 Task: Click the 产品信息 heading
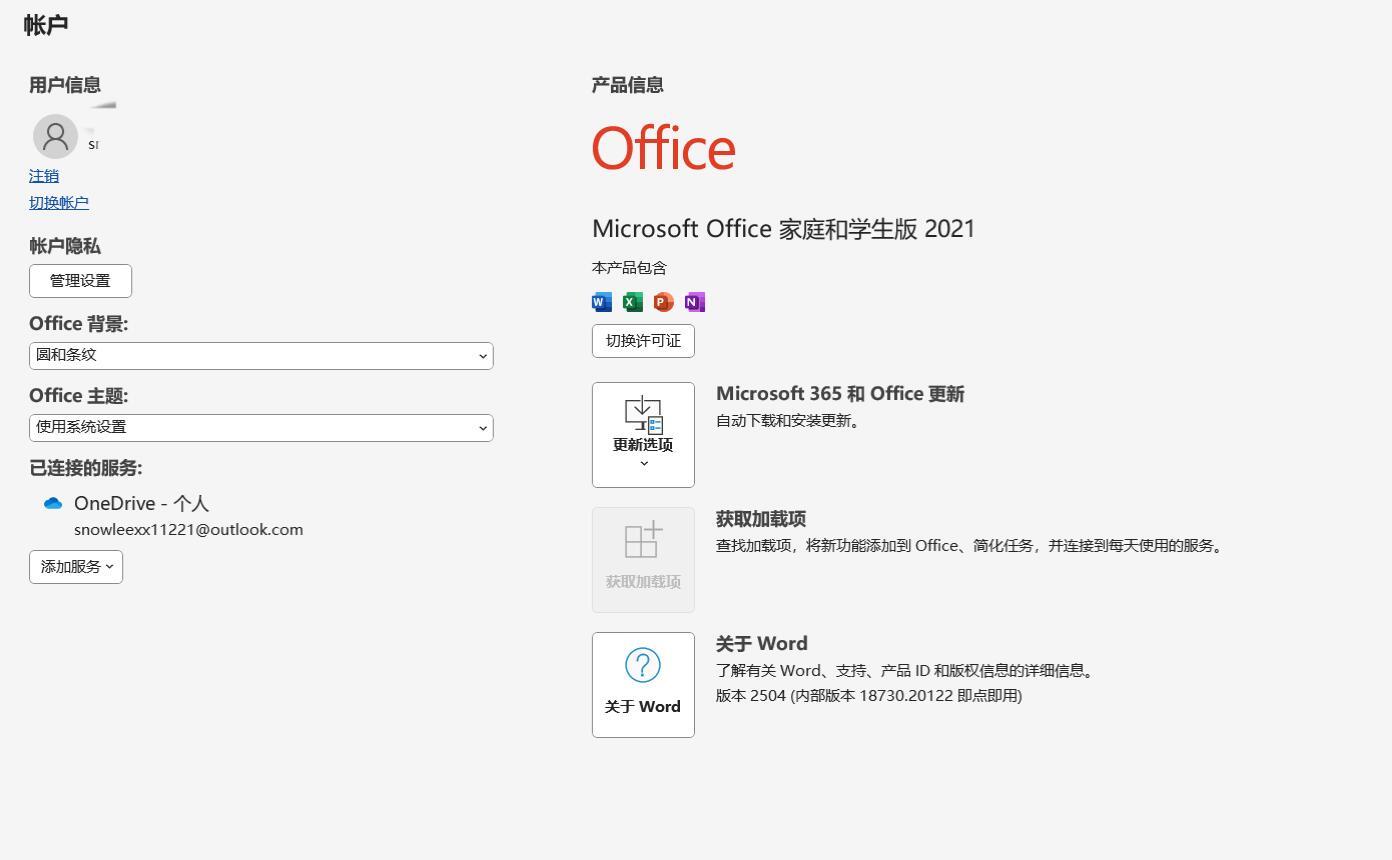pyautogui.click(x=628, y=85)
